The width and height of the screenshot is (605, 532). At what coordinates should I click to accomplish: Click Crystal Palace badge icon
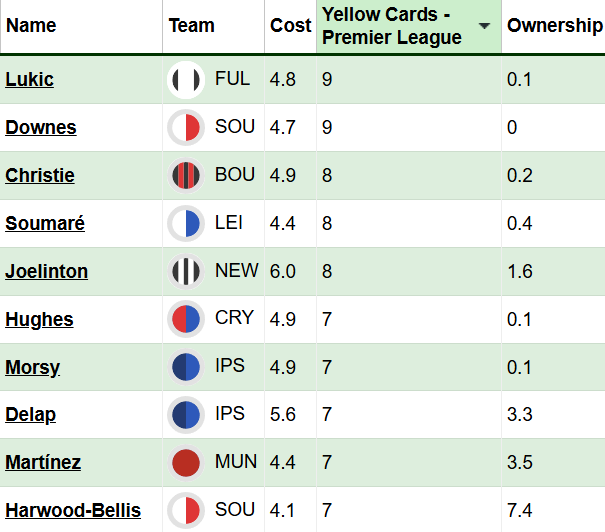click(185, 320)
